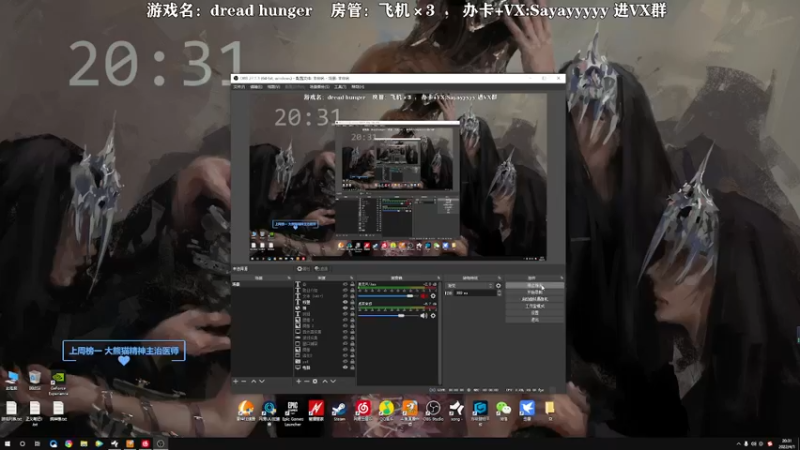Remove selected source with minus icon
This screenshot has width=800, height=450.
pyautogui.click(x=307, y=381)
